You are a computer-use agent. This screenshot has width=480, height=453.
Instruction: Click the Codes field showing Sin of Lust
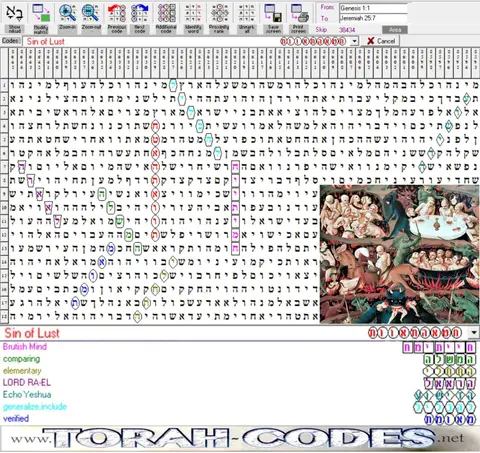coord(187,41)
